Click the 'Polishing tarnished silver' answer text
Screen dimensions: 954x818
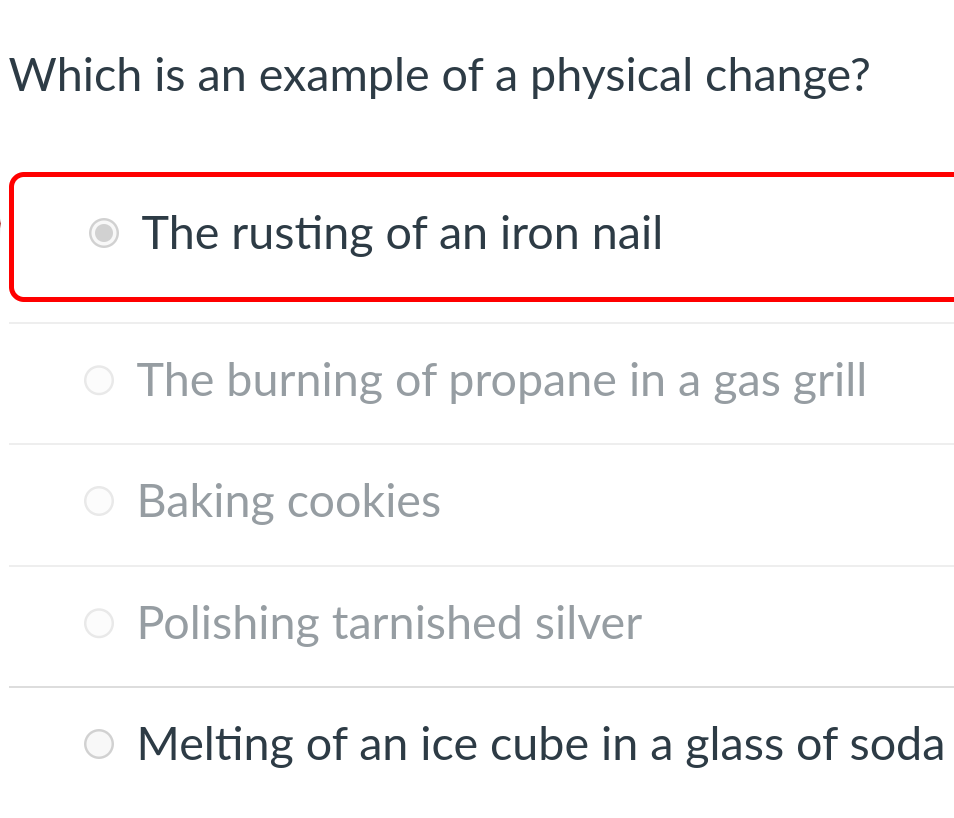point(389,624)
